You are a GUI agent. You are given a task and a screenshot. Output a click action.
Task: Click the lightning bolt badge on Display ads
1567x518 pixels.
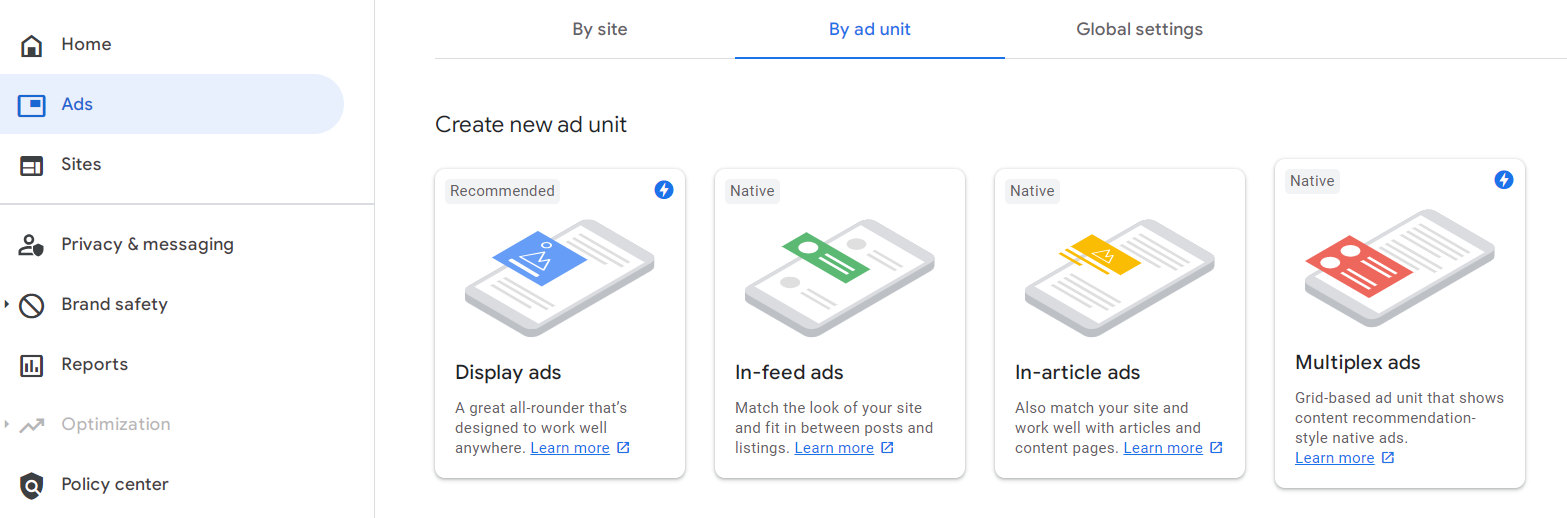[664, 190]
